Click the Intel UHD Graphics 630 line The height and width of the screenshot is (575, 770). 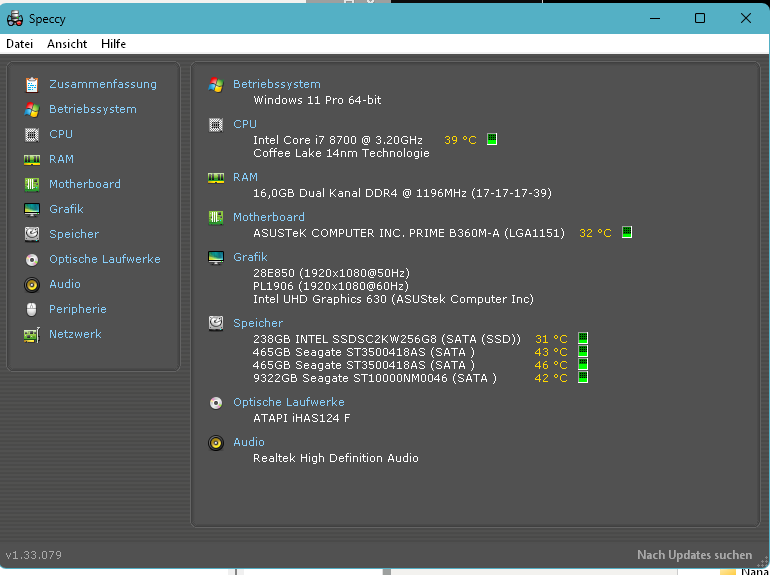point(393,299)
